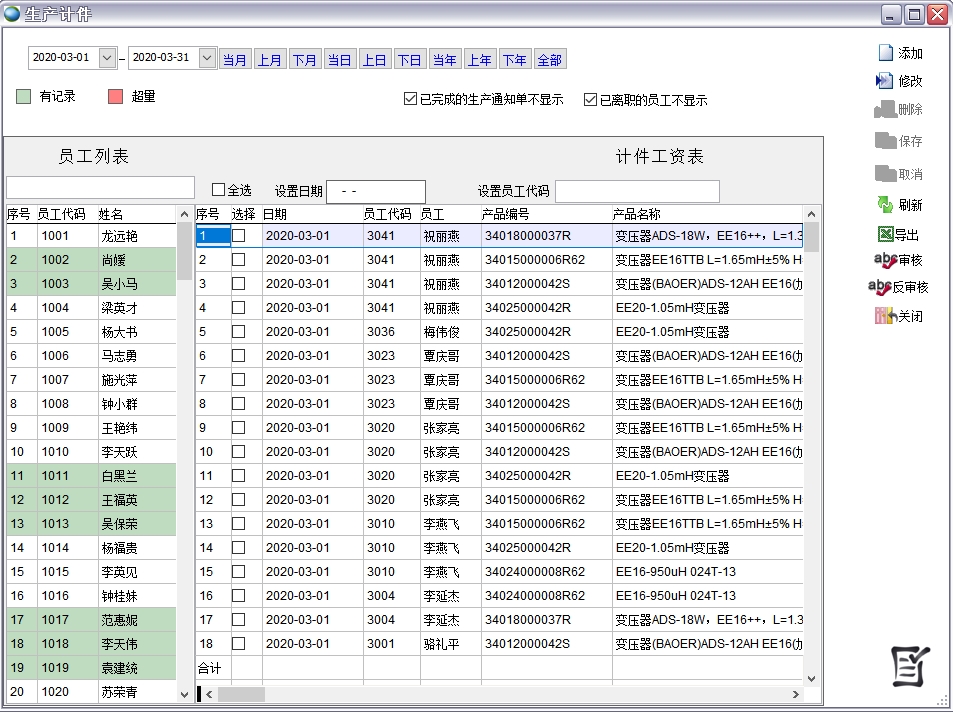Click the 添加 (Add) document icon
Image resolution: width=953 pixels, height=712 pixels.
click(x=885, y=53)
